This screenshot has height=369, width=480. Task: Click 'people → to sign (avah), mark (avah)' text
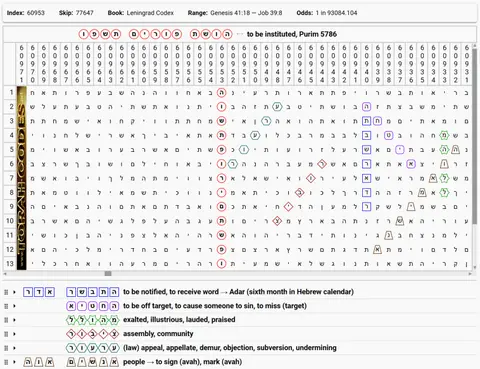click(x=182, y=362)
